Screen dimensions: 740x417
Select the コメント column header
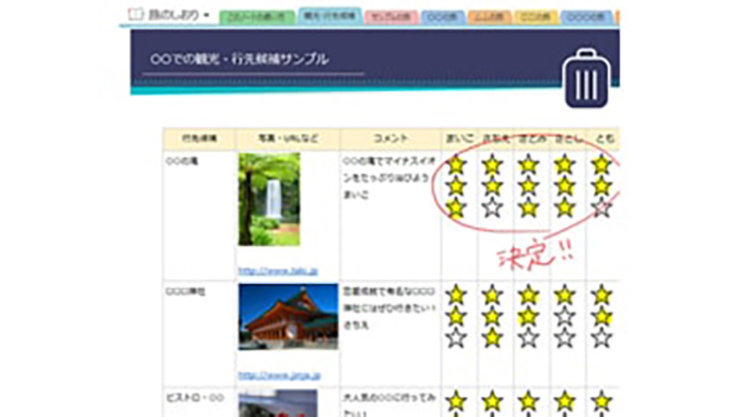click(x=390, y=139)
